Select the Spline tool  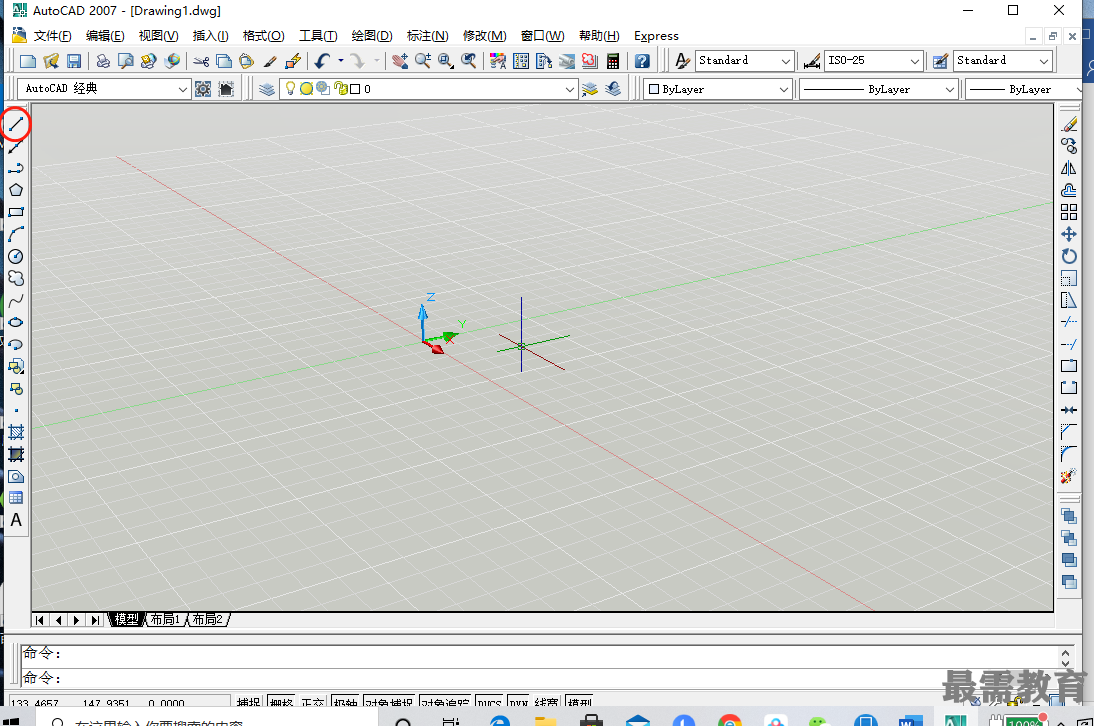tap(16, 301)
